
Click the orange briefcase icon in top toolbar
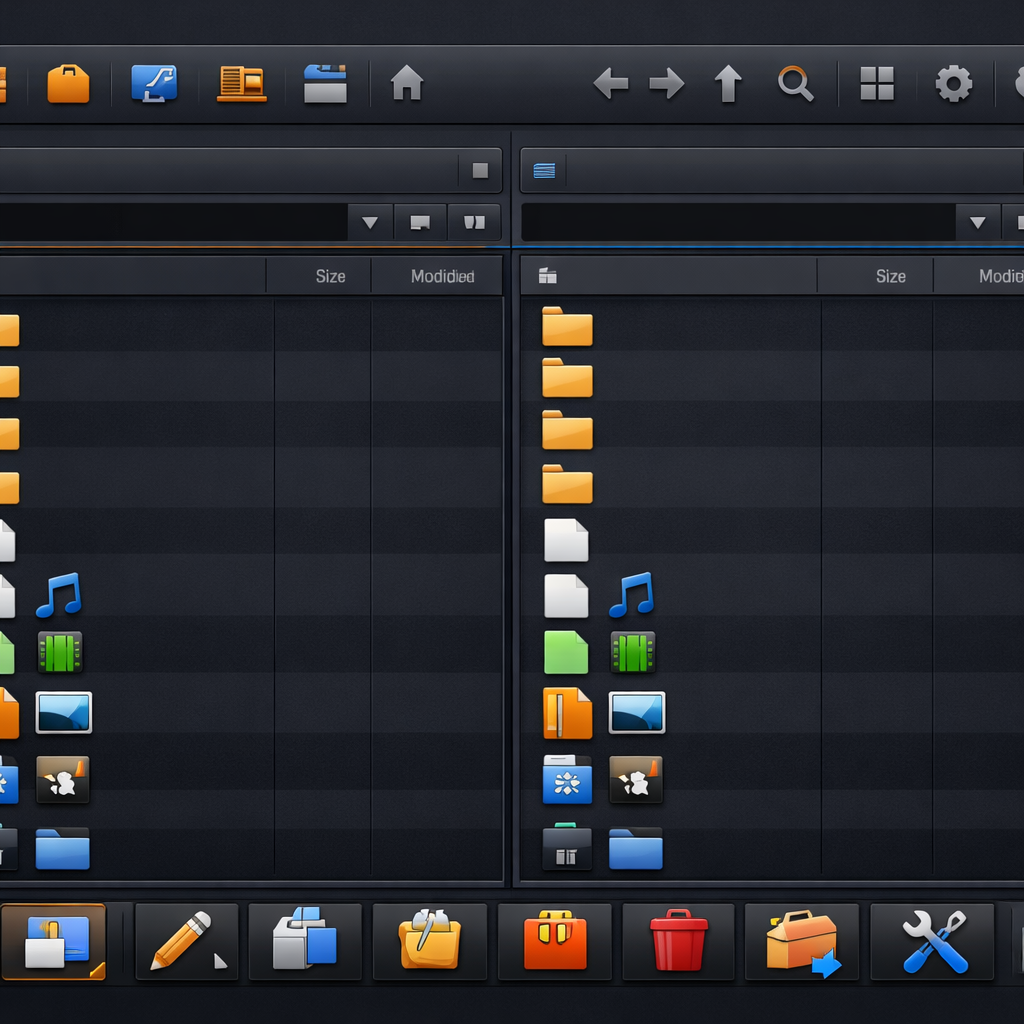tap(68, 84)
